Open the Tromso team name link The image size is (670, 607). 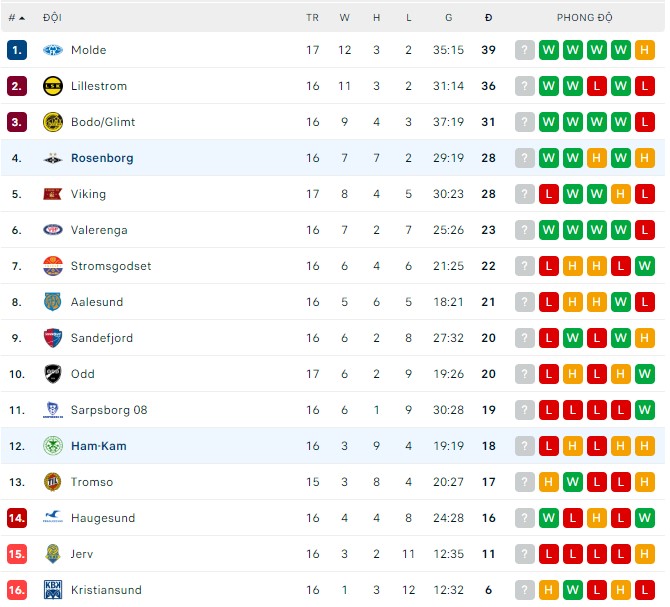click(92, 482)
